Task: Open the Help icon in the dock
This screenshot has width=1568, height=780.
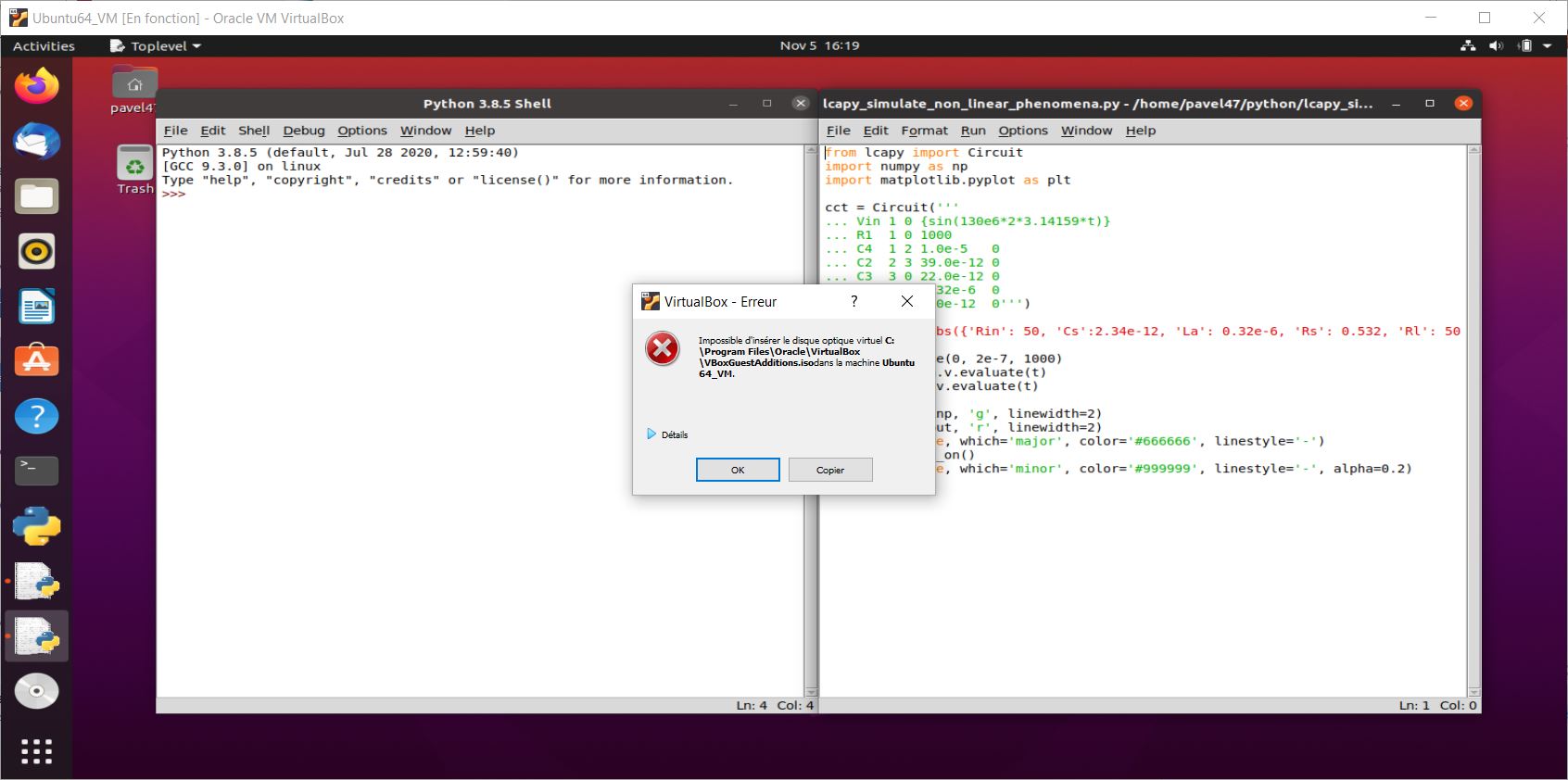Action: (x=36, y=417)
